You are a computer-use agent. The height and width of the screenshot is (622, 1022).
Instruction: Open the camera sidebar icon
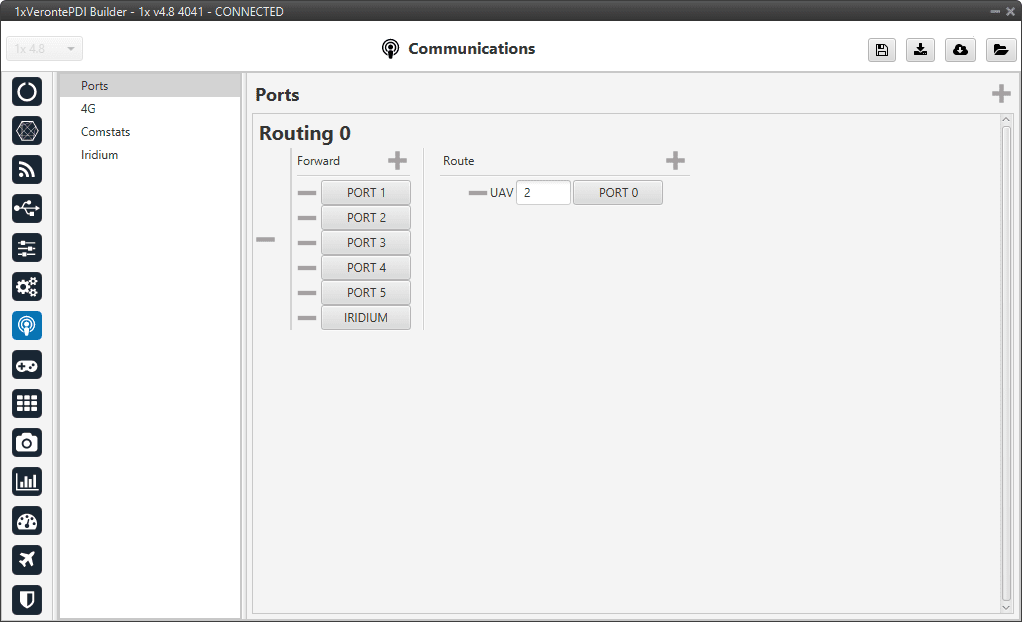(27, 443)
